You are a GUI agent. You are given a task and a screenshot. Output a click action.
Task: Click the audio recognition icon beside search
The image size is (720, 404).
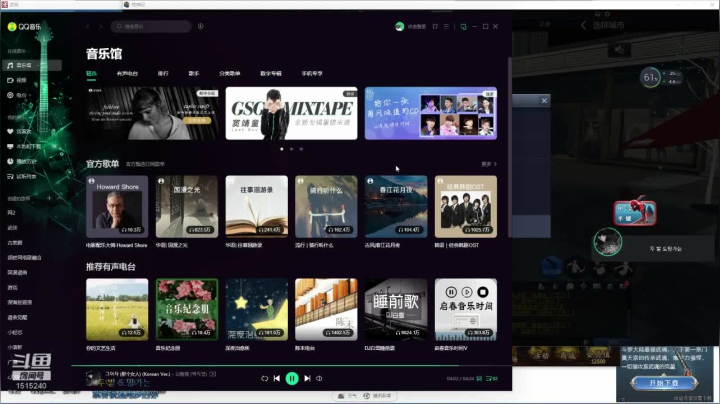click(x=201, y=26)
